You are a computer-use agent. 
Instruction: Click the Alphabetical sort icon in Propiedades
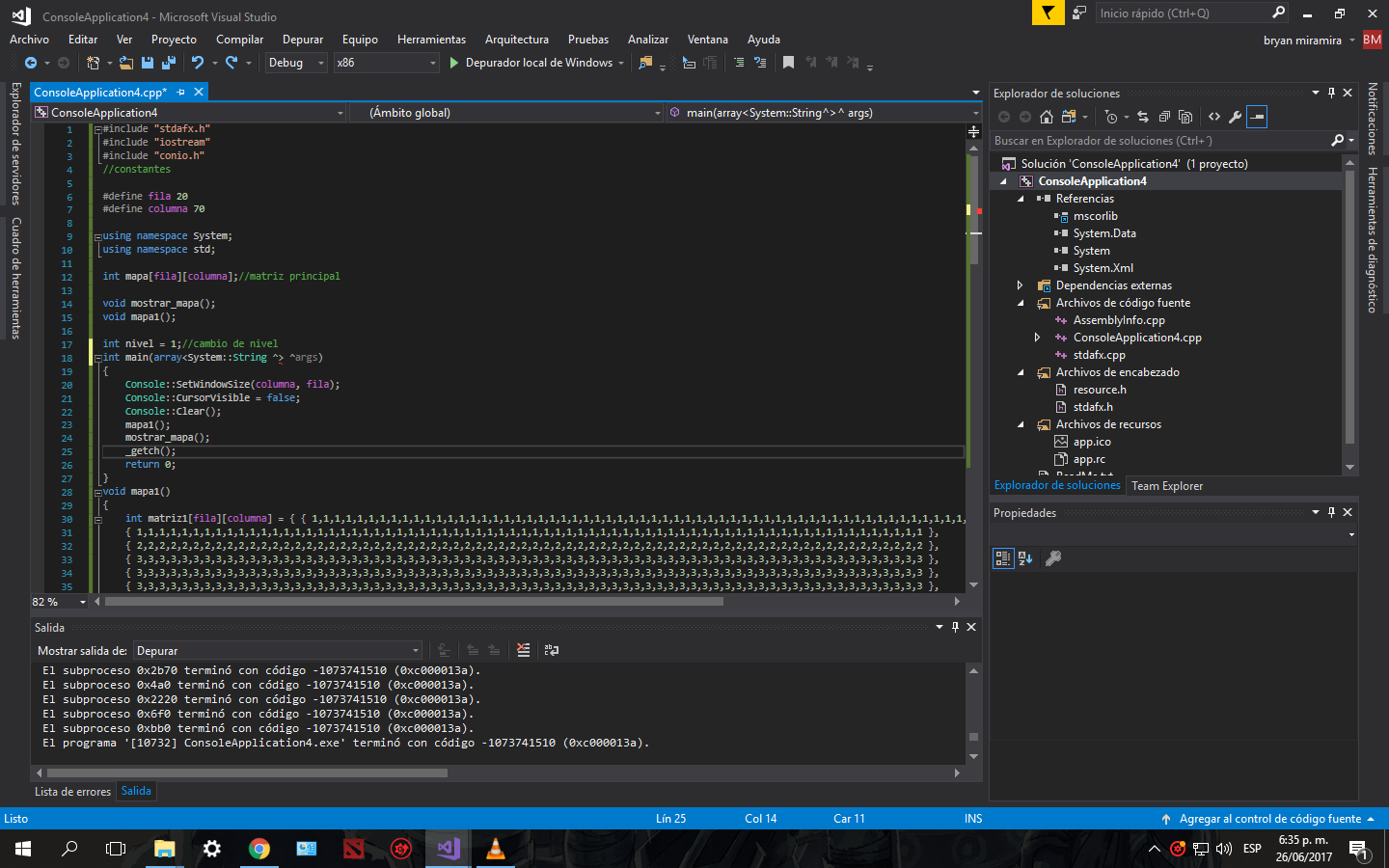pyautogui.click(x=1025, y=557)
